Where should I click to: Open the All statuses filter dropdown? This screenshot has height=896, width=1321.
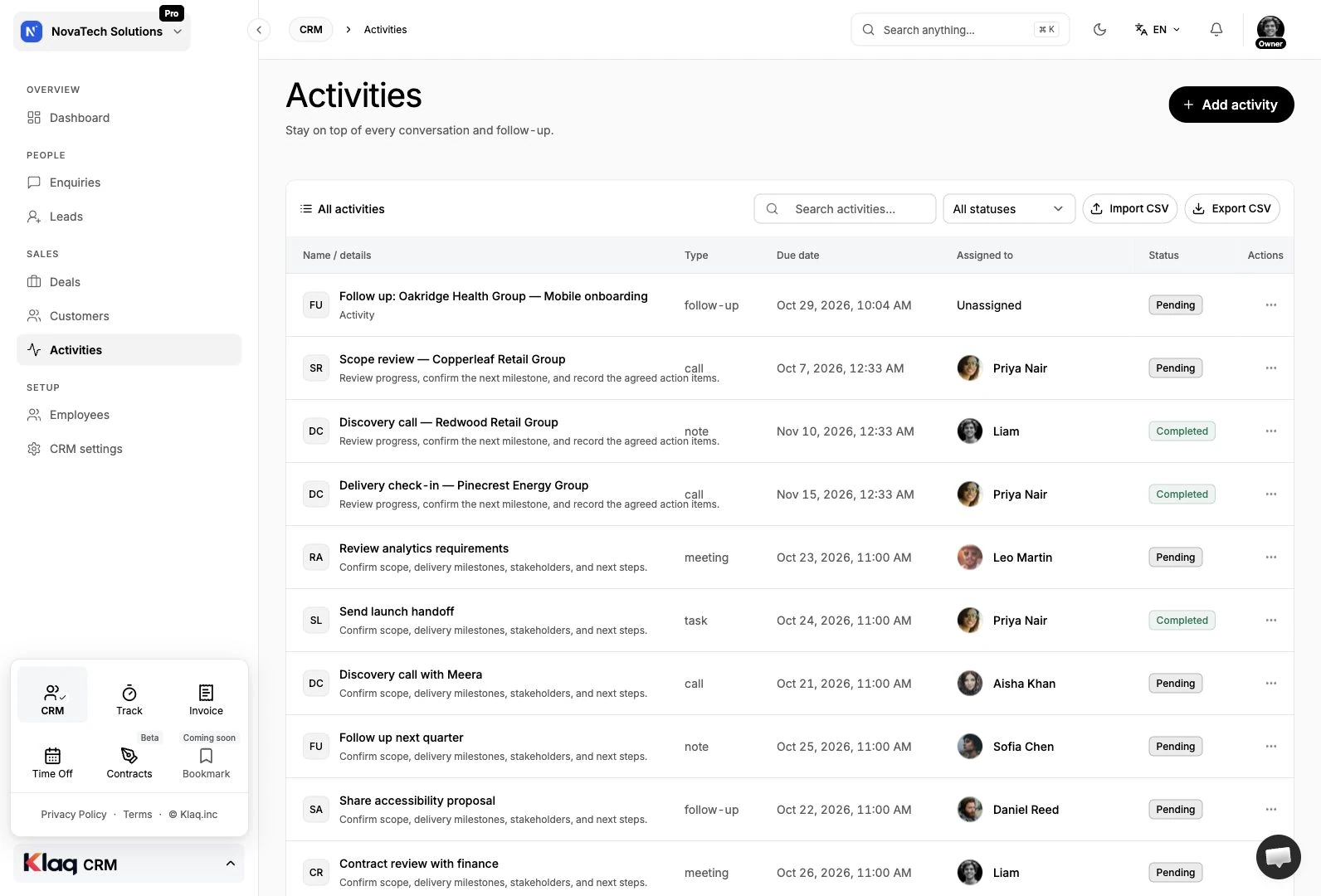coord(1009,209)
